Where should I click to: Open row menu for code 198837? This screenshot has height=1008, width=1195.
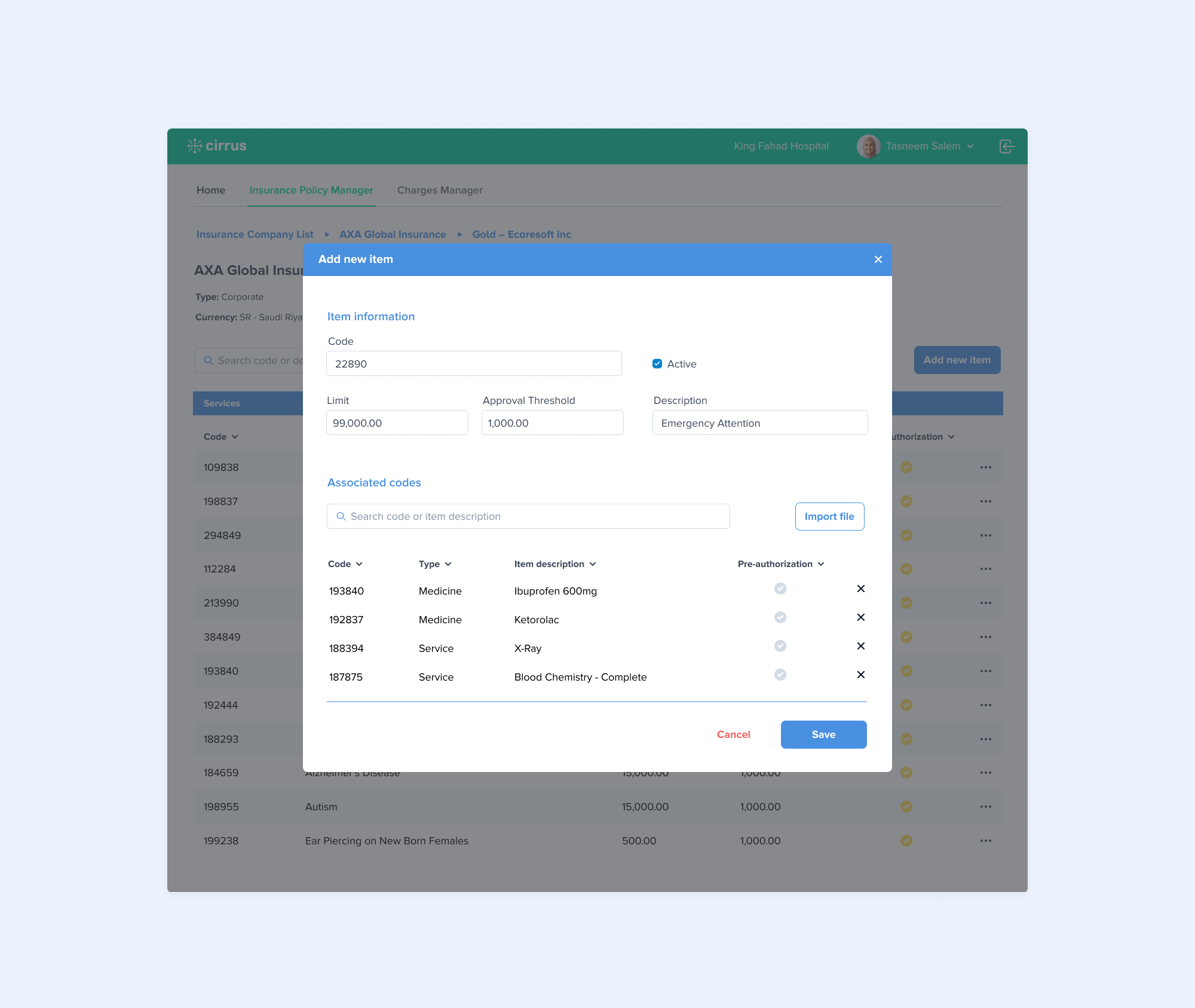(986, 501)
